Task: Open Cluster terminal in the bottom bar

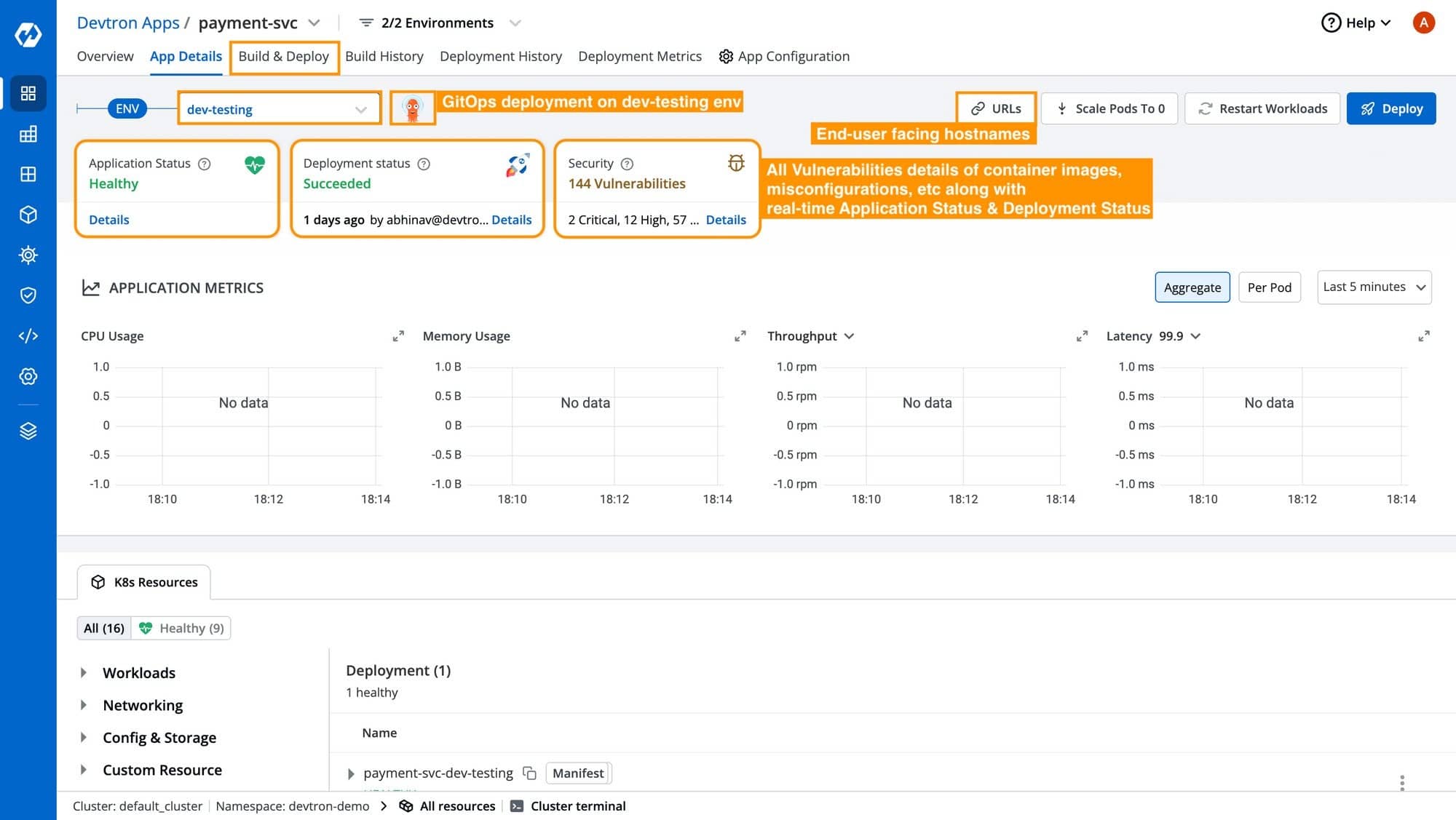Action: click(568, 806)
